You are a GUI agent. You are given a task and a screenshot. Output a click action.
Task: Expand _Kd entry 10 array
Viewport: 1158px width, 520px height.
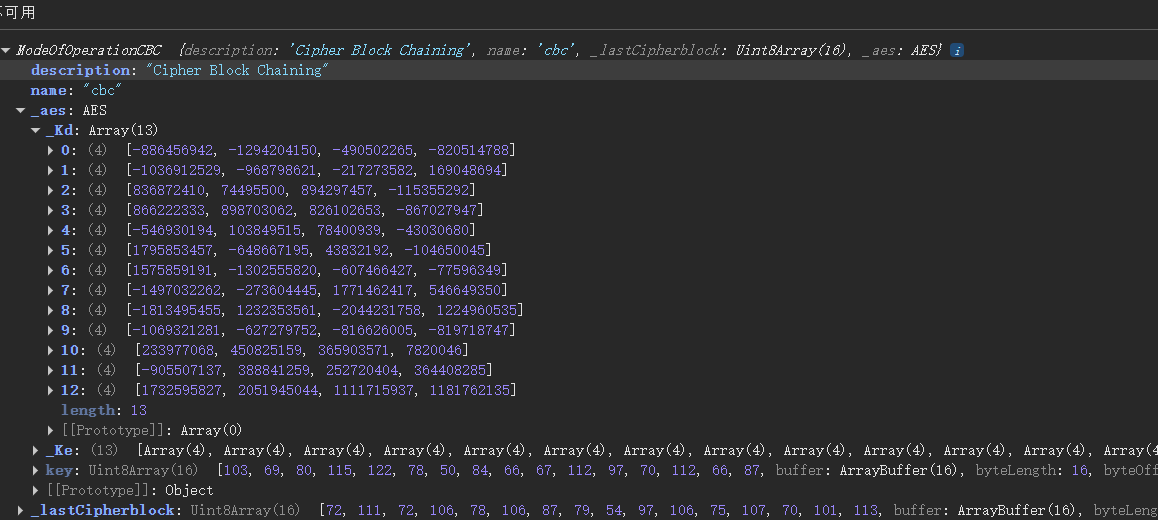coord(50,350)
